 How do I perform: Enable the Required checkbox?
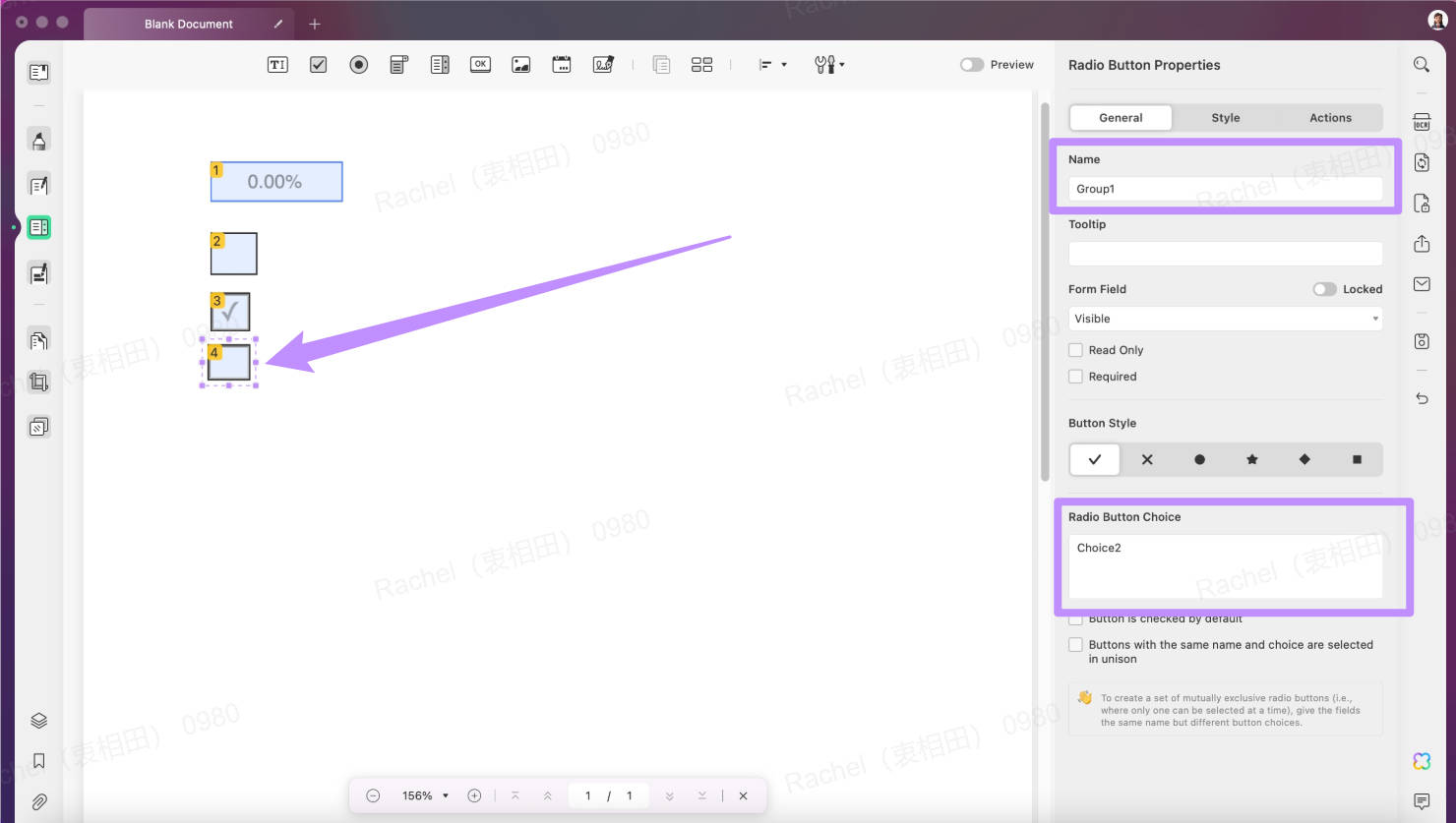[x=1076, y=377]
